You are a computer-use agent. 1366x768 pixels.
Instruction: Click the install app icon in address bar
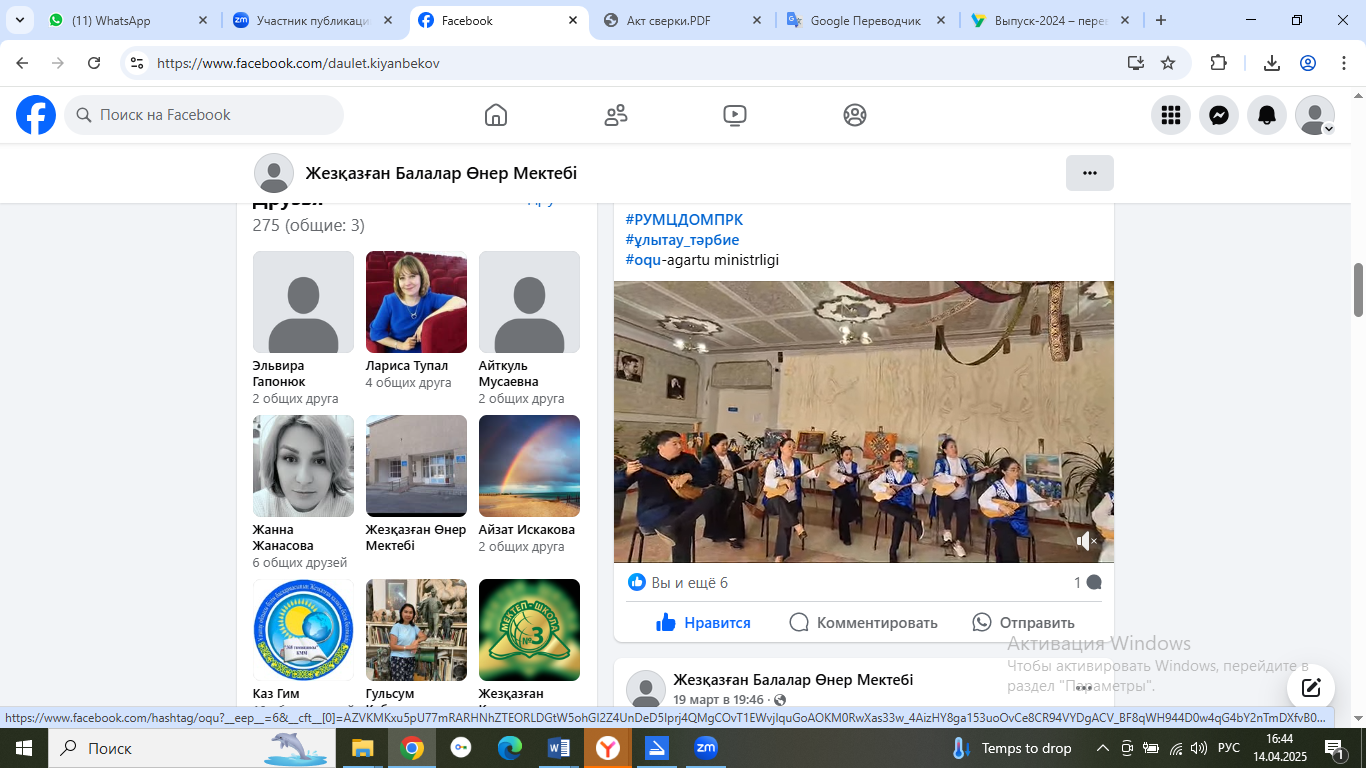pyautogui.click(x=1135, y=63)
